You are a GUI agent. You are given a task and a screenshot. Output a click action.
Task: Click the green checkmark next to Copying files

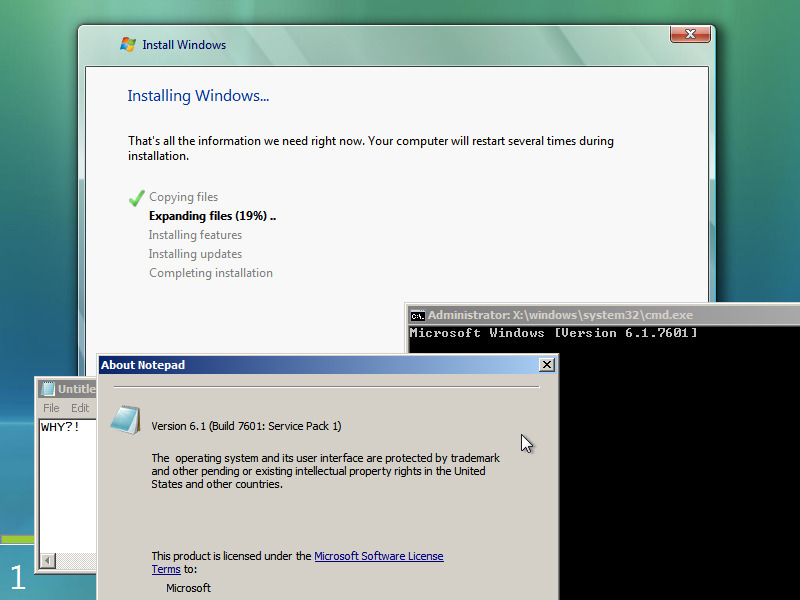tap(136, 197)
